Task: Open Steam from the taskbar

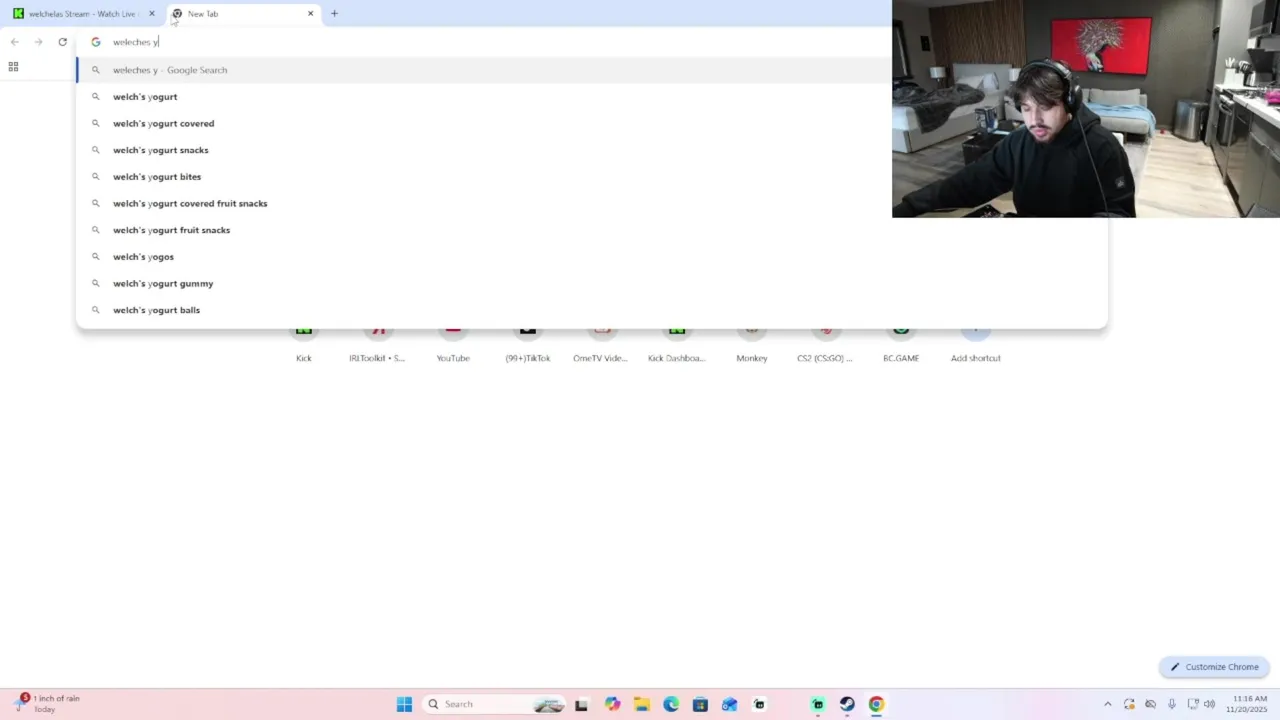Action: pos(847,704)
